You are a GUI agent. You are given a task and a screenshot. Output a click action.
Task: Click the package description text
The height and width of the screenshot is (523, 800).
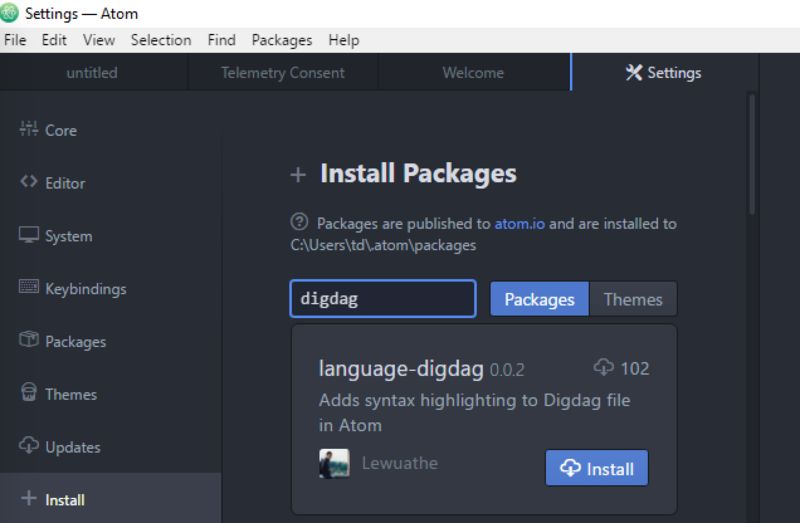[x=474, y=412]
